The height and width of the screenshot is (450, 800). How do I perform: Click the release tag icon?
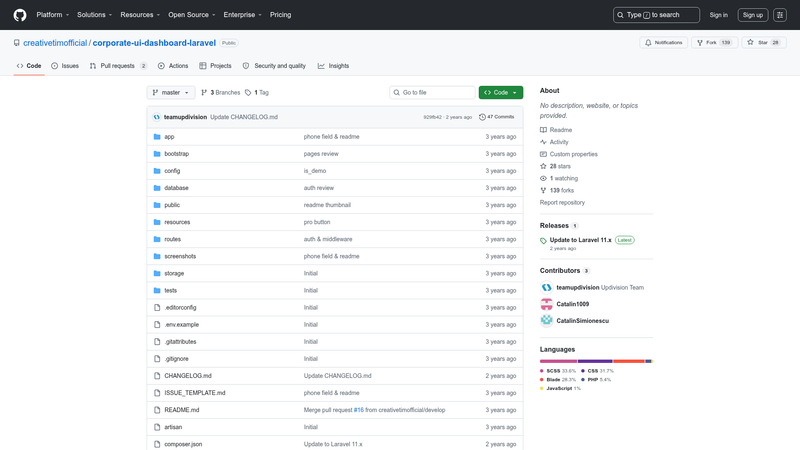(543, 240)
